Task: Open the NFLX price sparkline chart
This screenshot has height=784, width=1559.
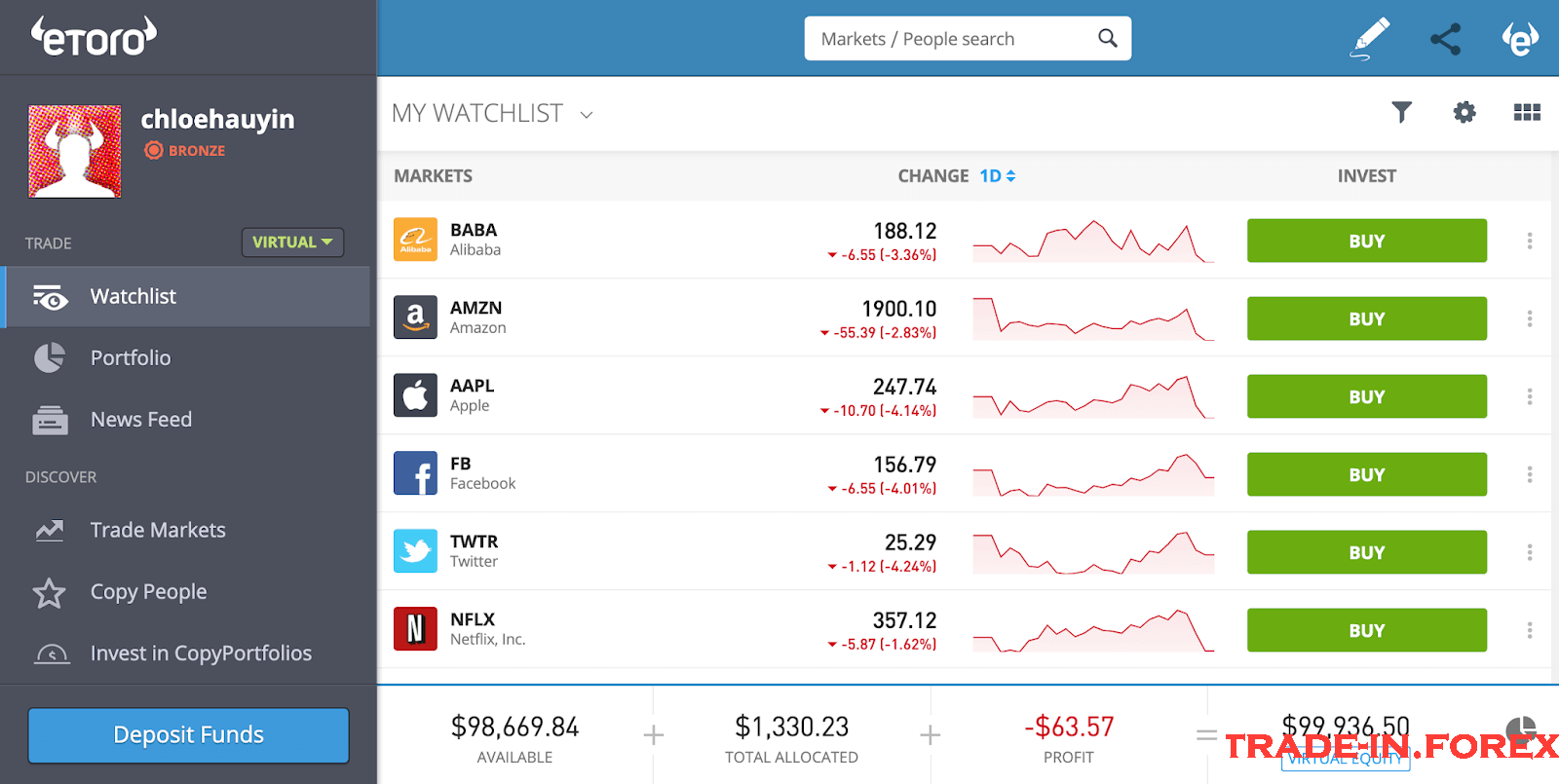Action: point(1093,631)
